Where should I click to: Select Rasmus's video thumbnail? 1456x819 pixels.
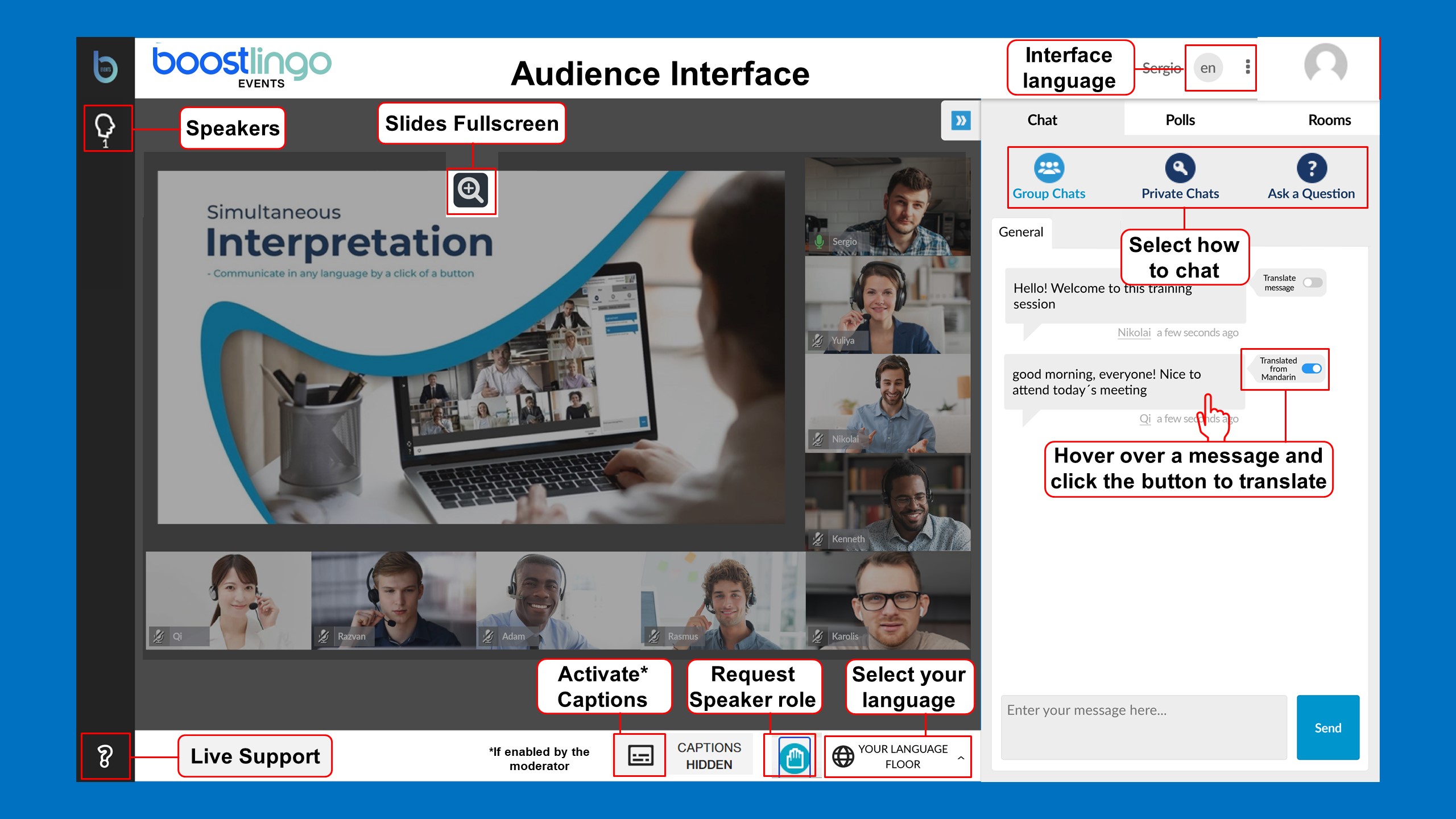[x=723, y=600]
